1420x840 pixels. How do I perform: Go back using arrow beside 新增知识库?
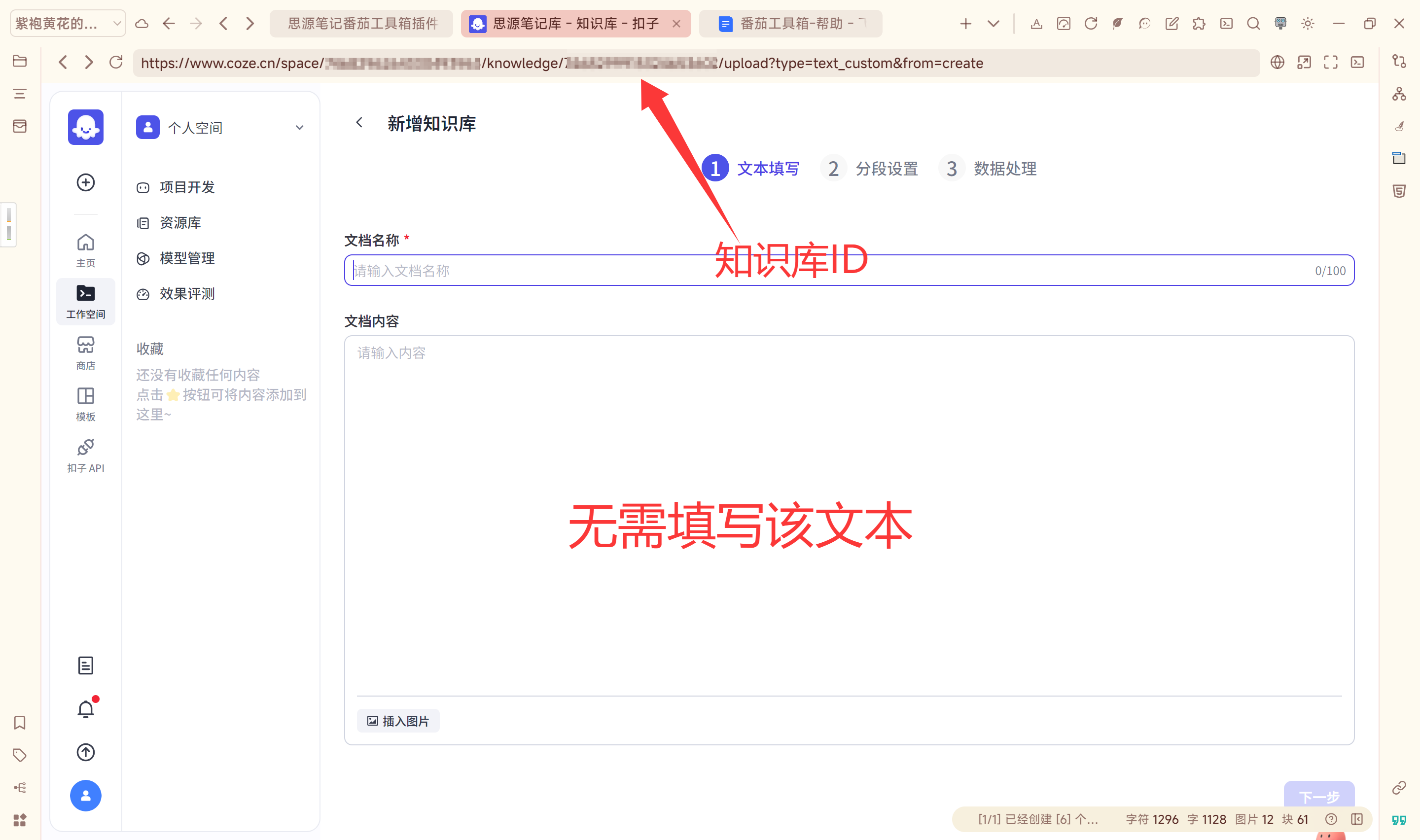(x=359, y=123)
